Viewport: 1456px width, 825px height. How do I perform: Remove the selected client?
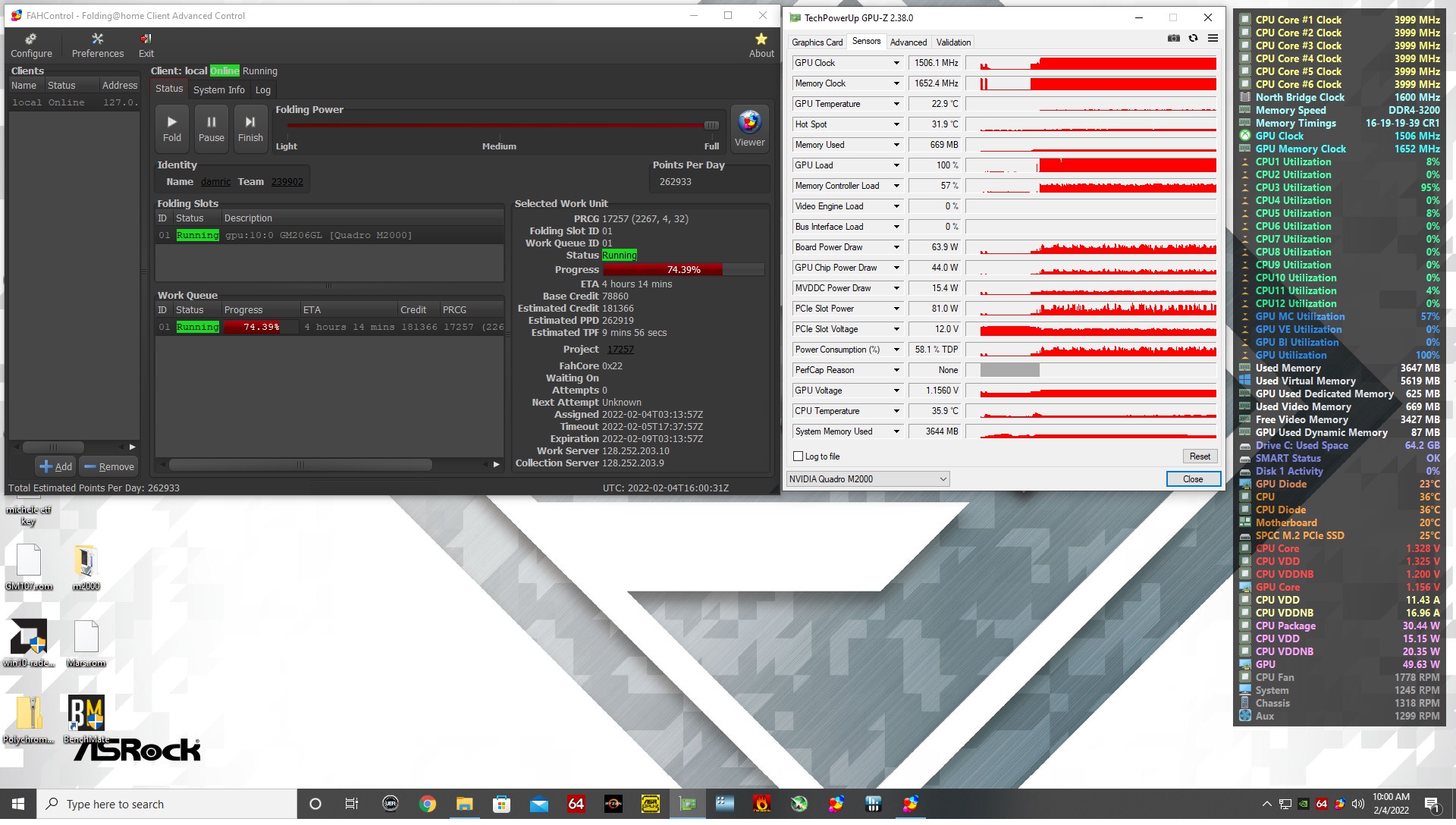(x=109, y=466)
